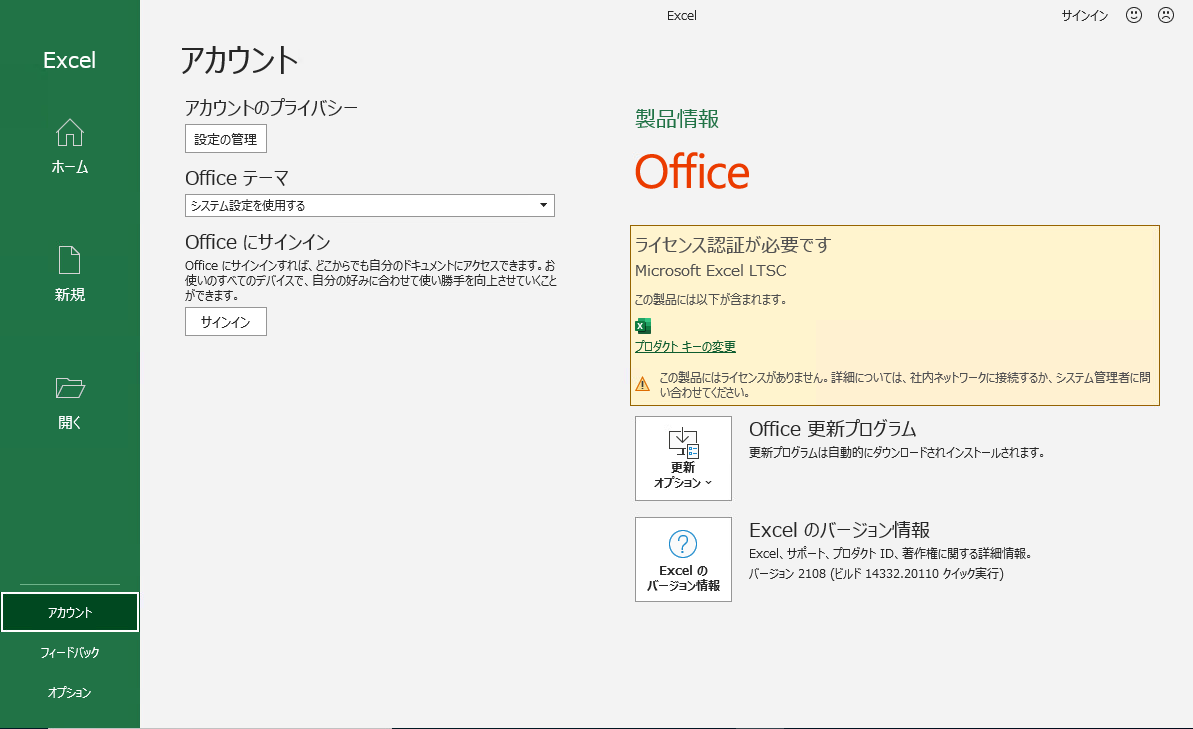The image size is (1193, 729).
Task: Click the update download icon
Action: click(x=683, y=443)
